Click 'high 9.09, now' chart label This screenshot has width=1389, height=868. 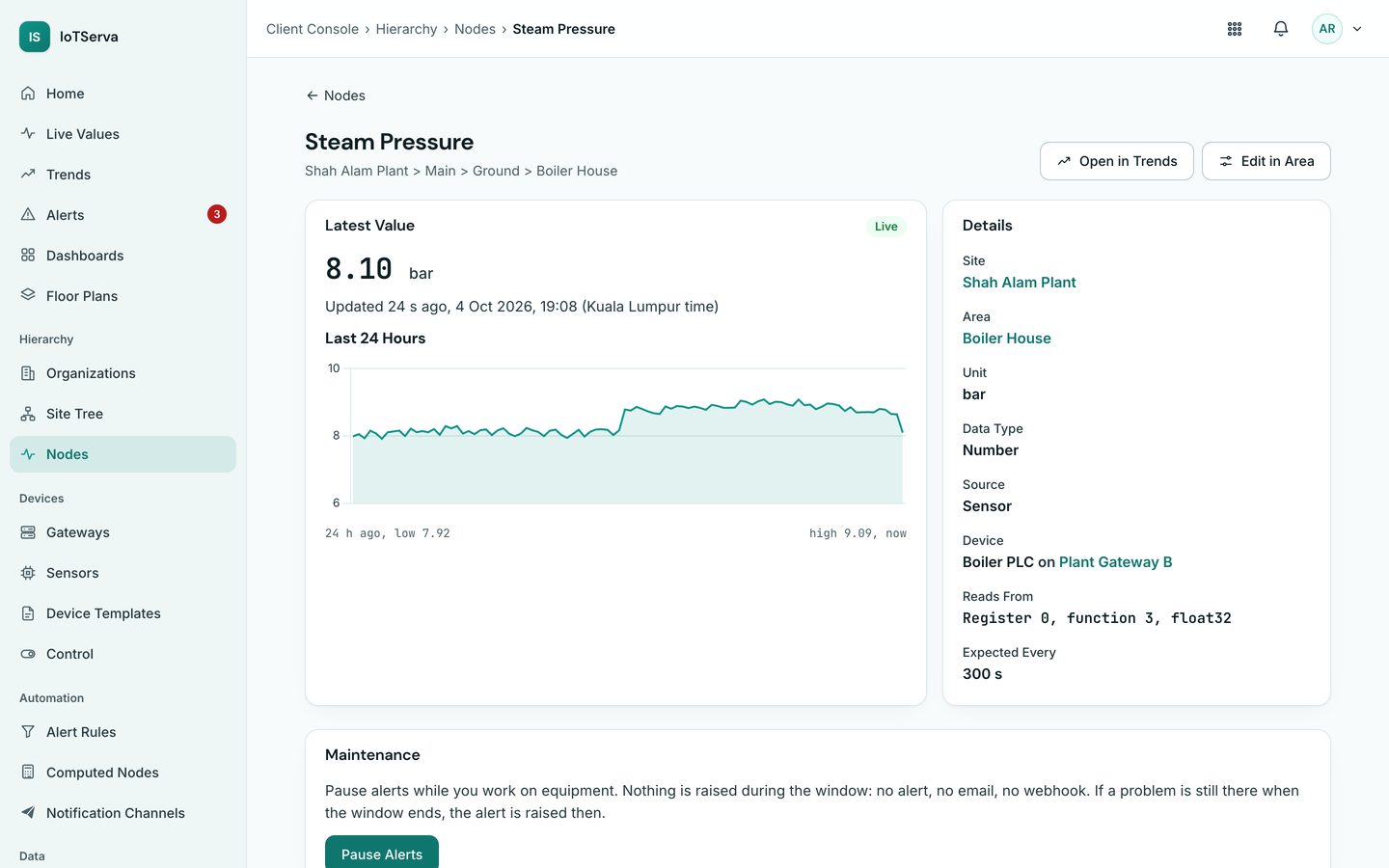[x=858, y=533]
